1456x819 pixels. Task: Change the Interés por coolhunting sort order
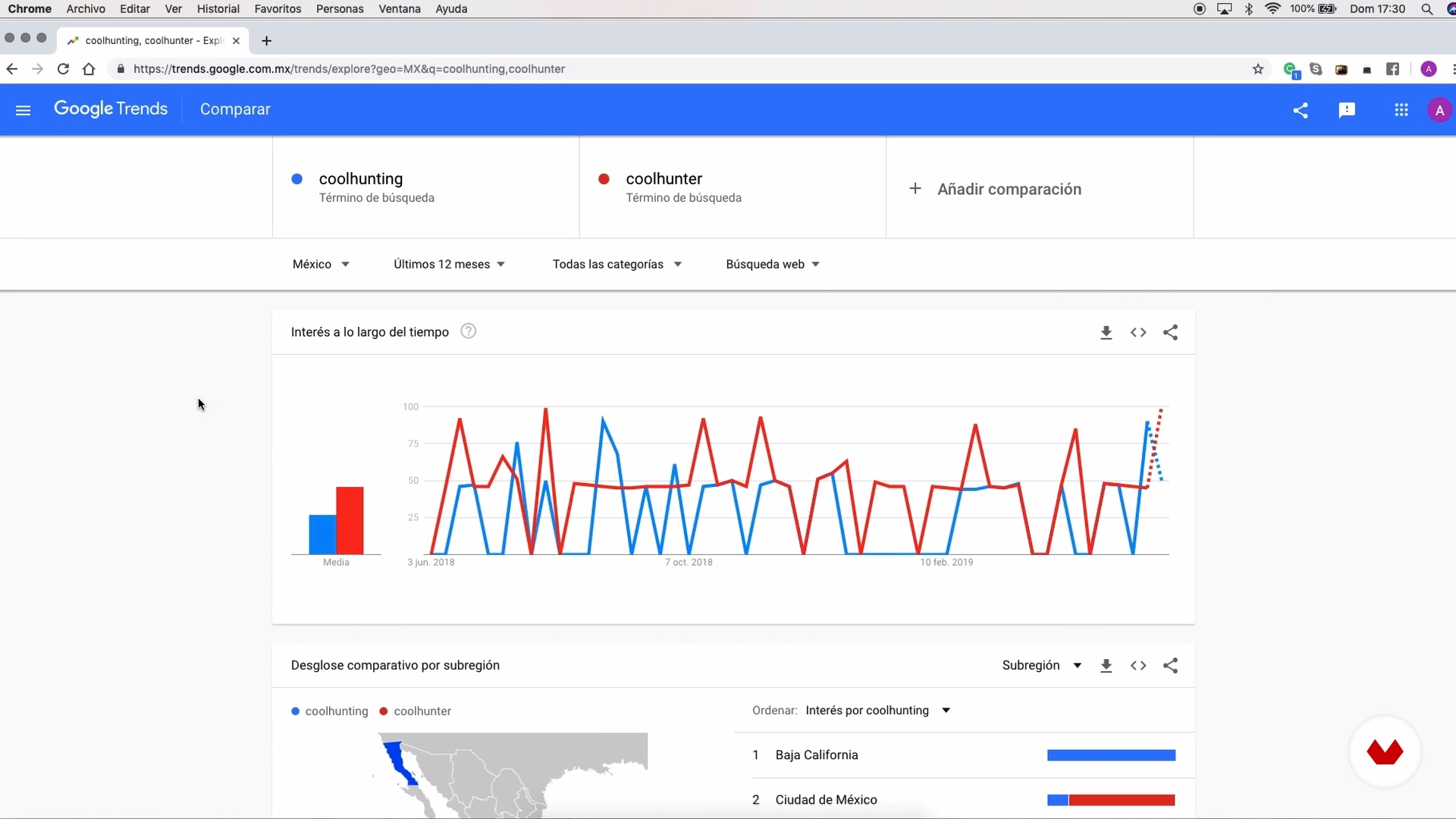(x=878, y=711)
